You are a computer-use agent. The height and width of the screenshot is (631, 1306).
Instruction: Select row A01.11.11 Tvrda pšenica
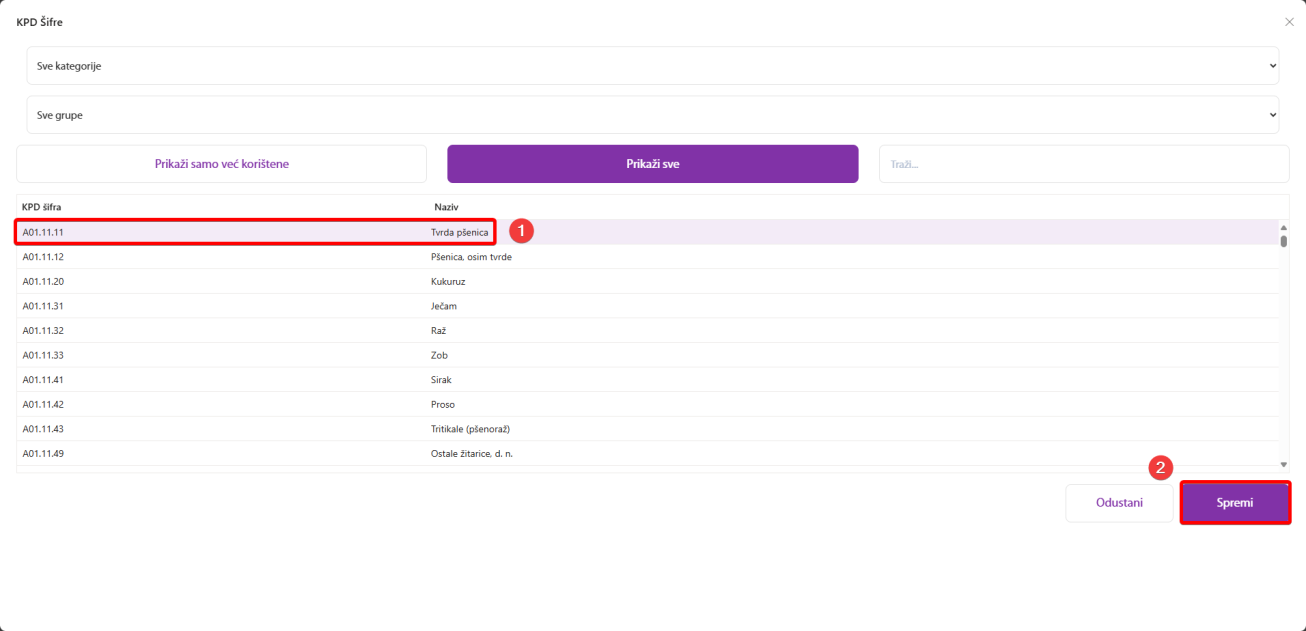pyautogui.click(x=255, y=232)
